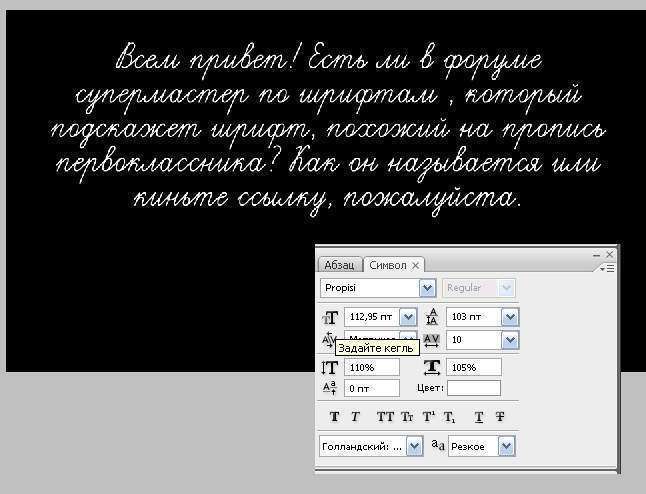Edit the tracking value 10 field
The height and width of the screenshot is (494, 646).
click(x=474, y=340)
